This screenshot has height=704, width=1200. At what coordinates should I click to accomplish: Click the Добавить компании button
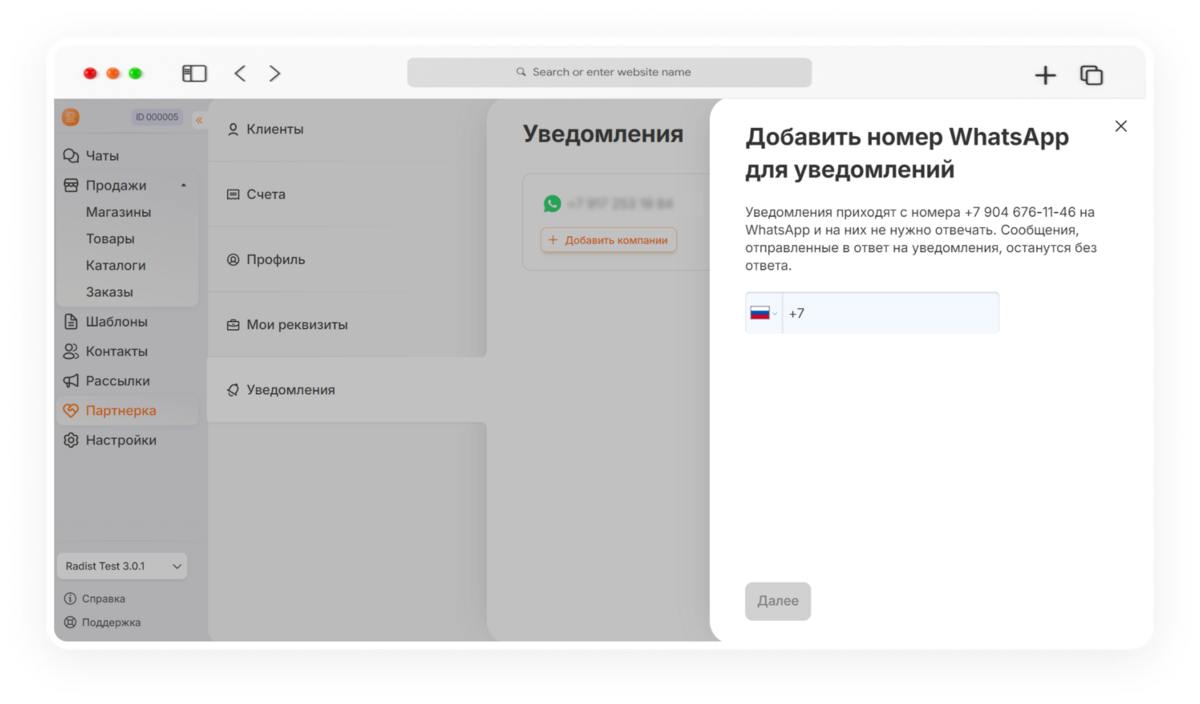point(609,240)
